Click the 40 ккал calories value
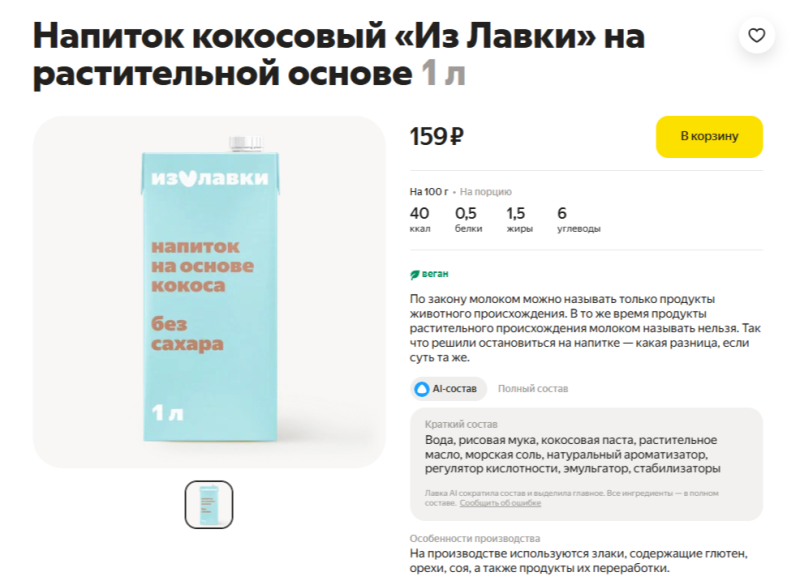800x585 pixels. 419,219
